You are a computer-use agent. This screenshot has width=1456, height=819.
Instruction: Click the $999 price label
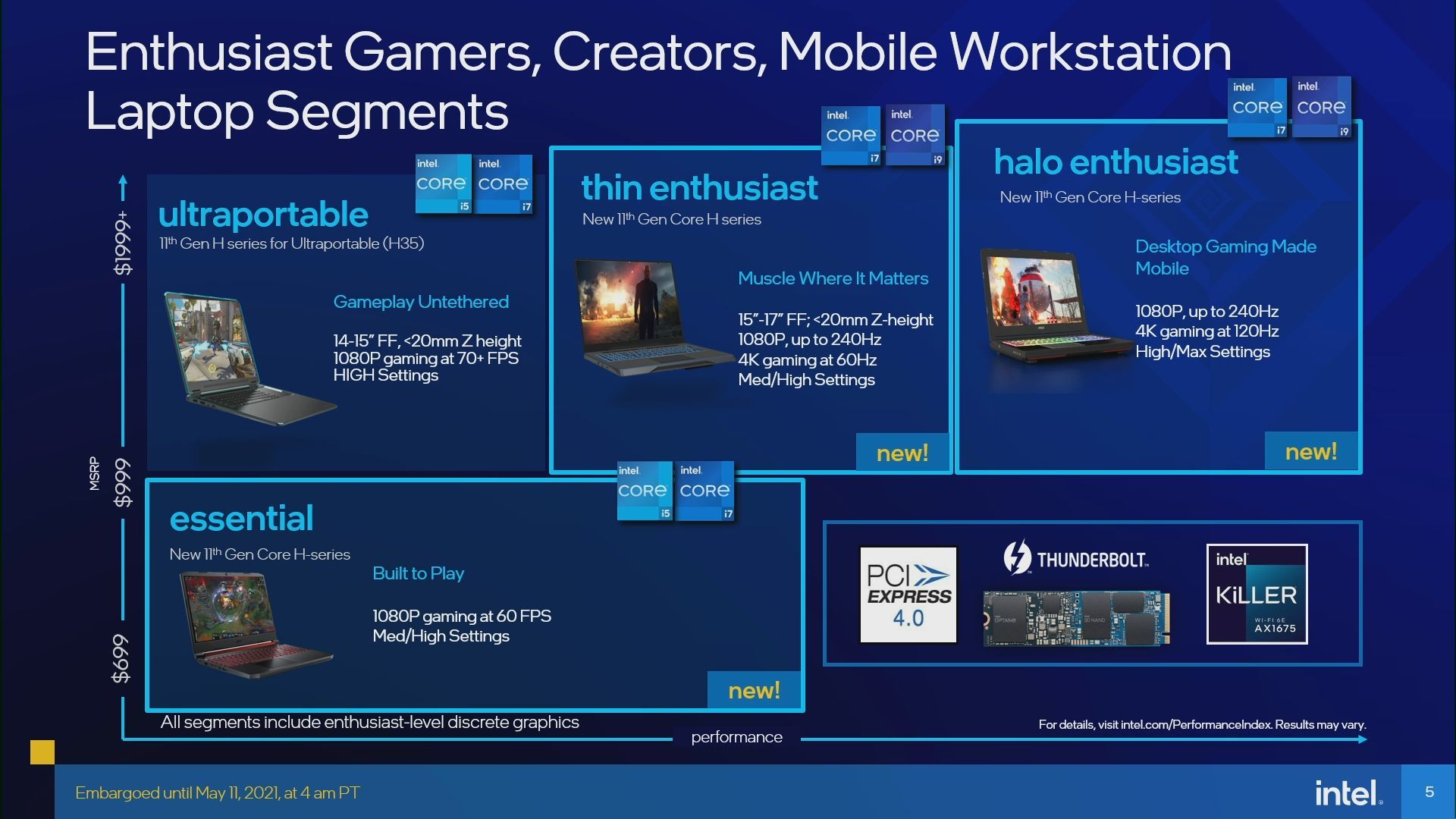tap(122, 482)
